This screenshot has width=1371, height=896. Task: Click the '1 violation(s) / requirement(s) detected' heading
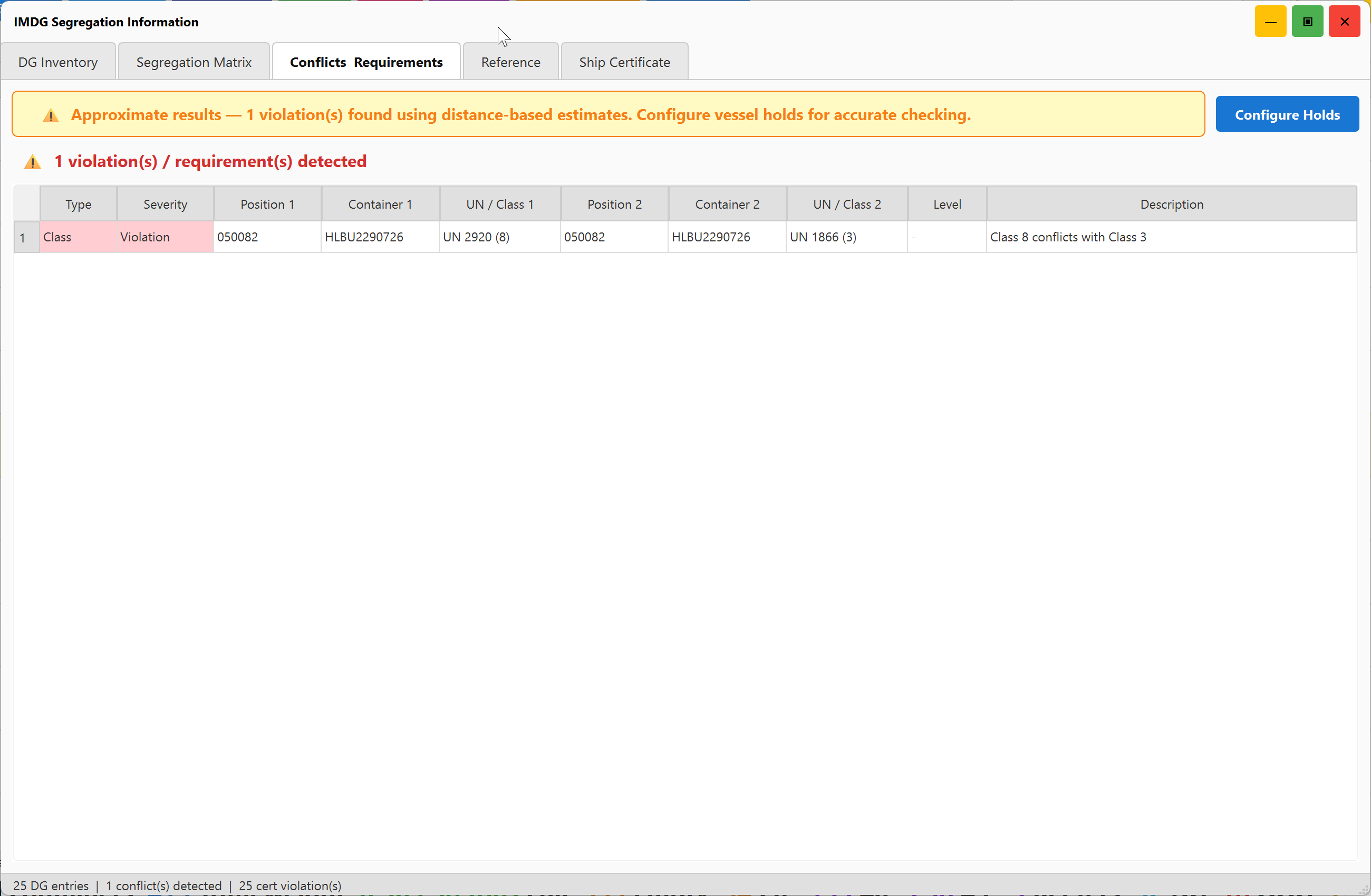point(210,161)
